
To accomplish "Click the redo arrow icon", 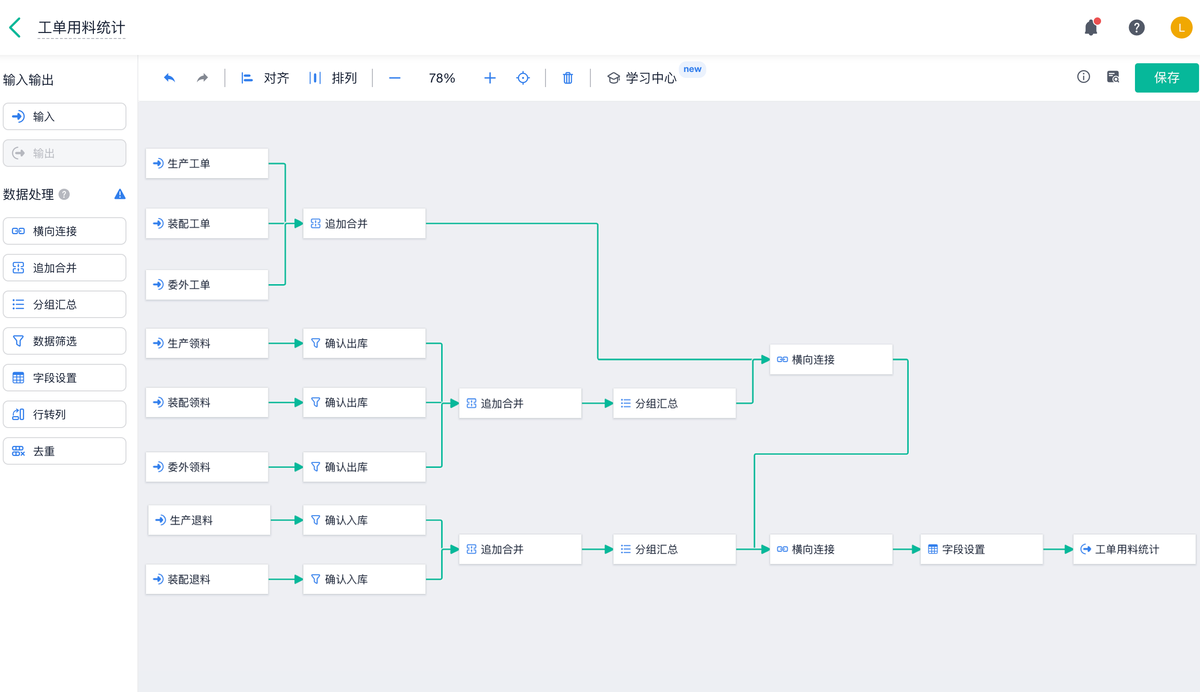I will coord(202,78).
